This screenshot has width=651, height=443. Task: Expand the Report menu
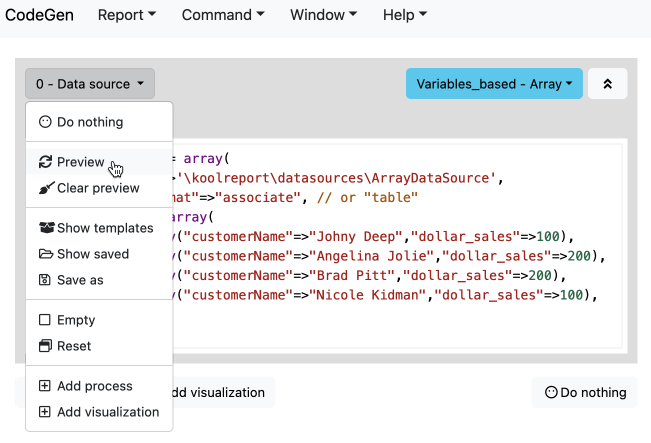[x=127, y=15]
